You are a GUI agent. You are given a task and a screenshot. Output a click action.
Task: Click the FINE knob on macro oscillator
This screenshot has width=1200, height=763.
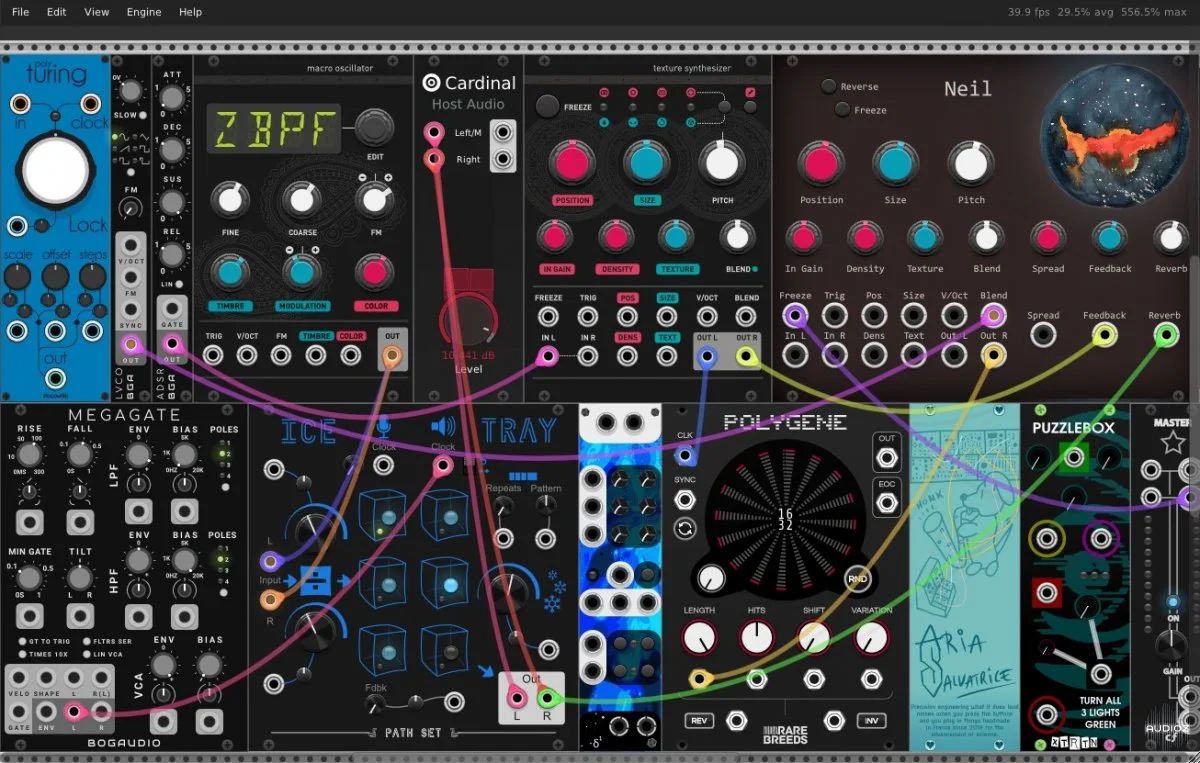click(x=230, y=200)
